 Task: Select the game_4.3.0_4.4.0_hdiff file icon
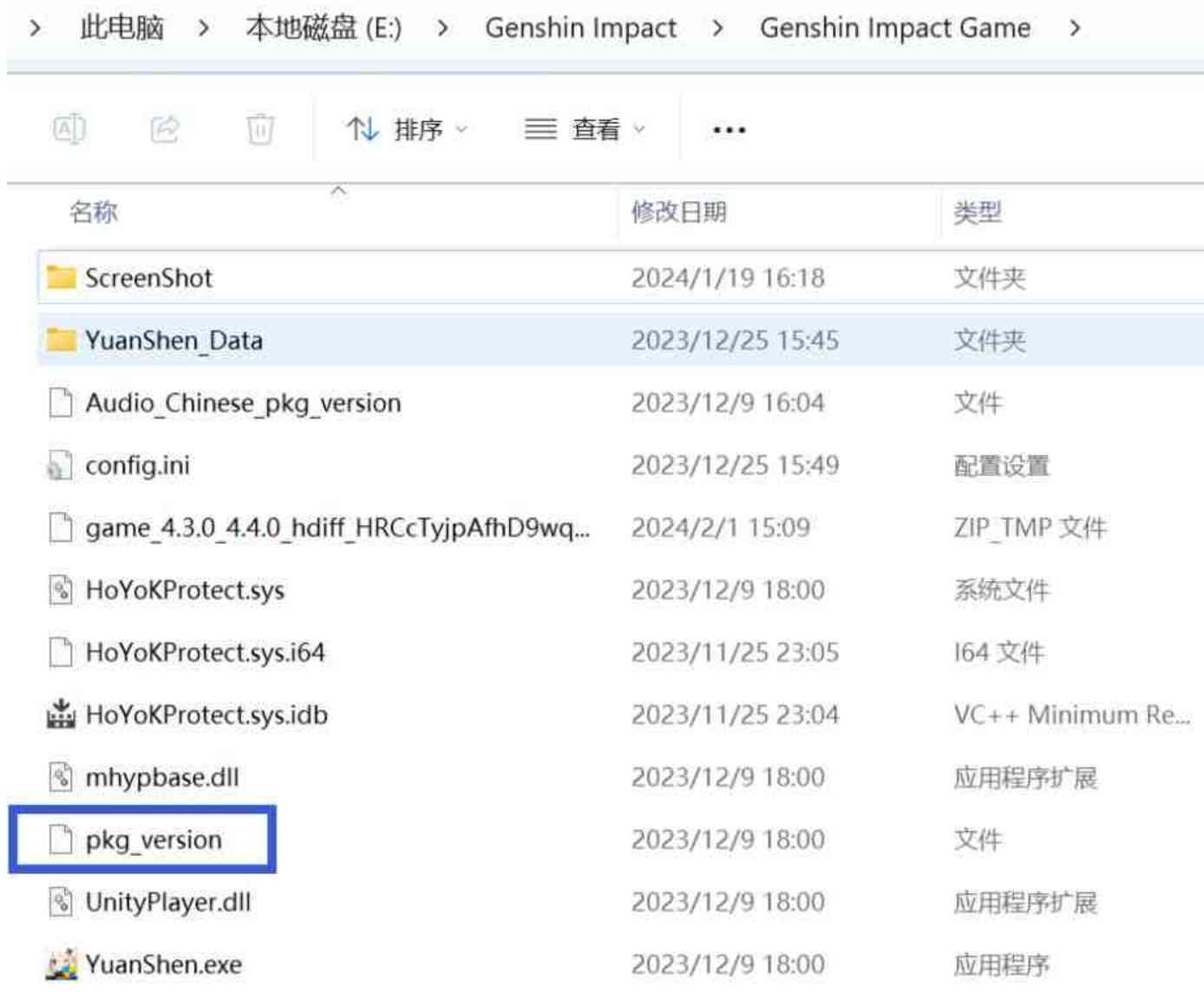pyautogui.click(x=61, y=527)
